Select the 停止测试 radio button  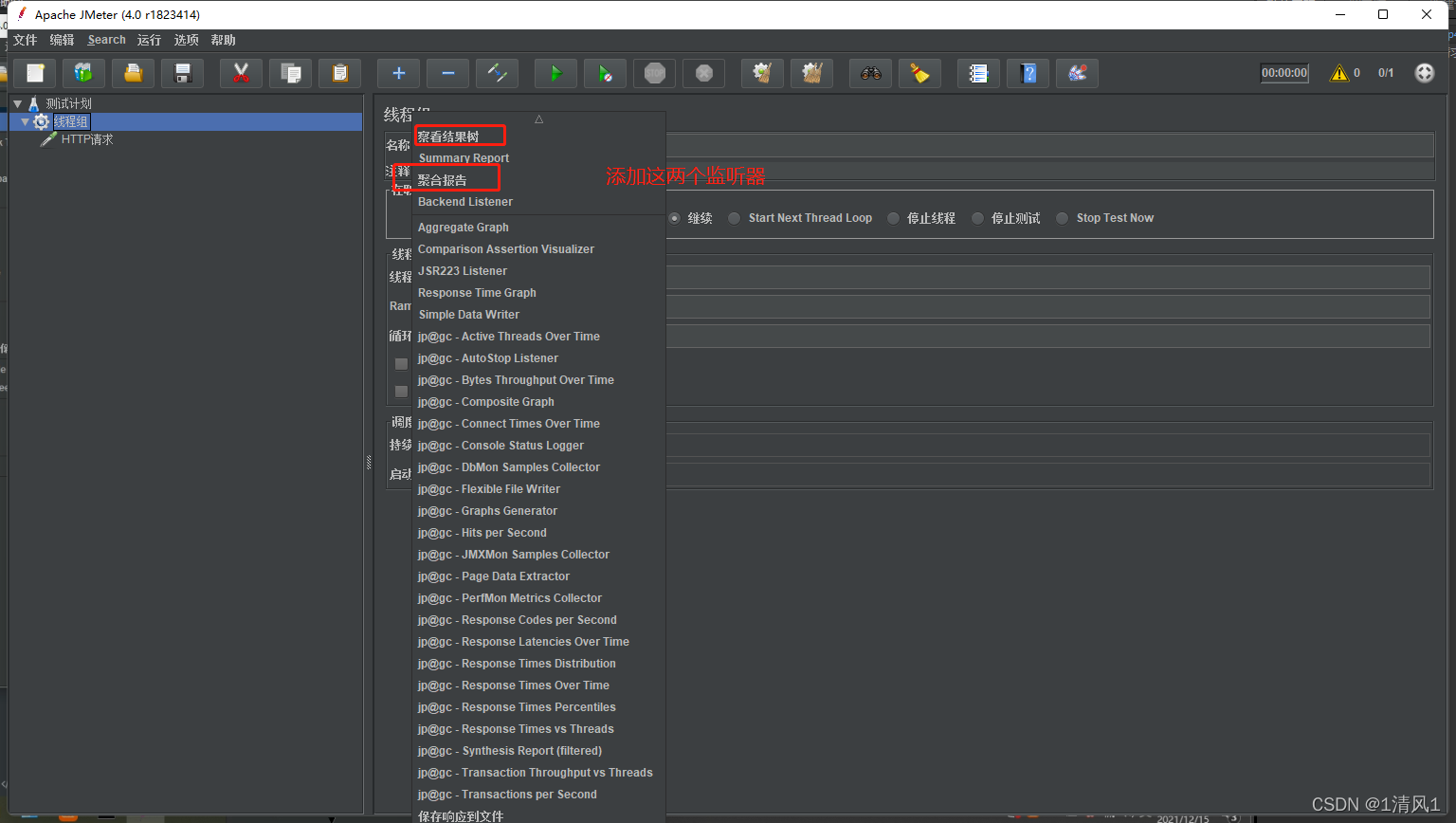pos(977,218)
